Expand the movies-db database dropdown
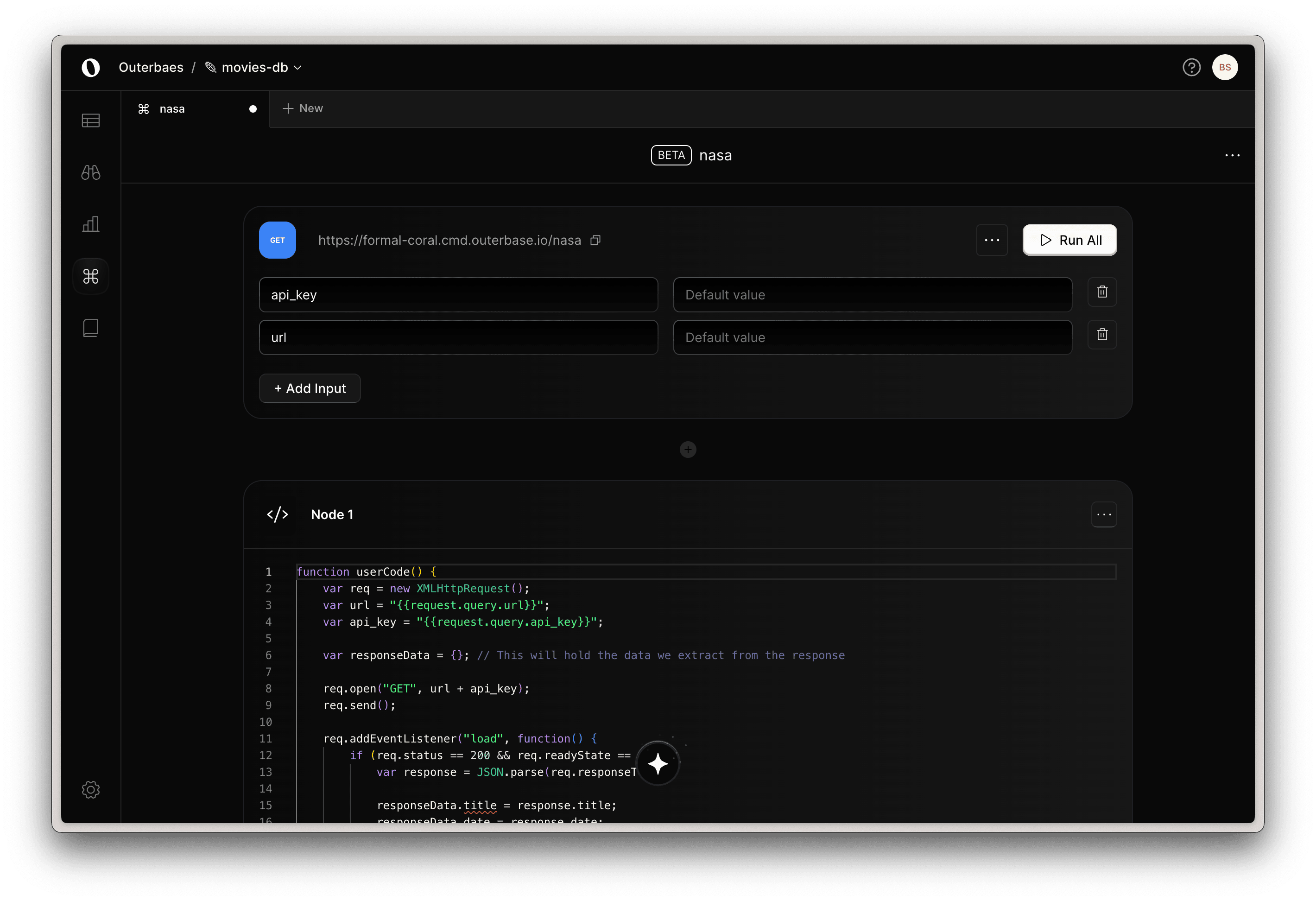 point(253,67)
